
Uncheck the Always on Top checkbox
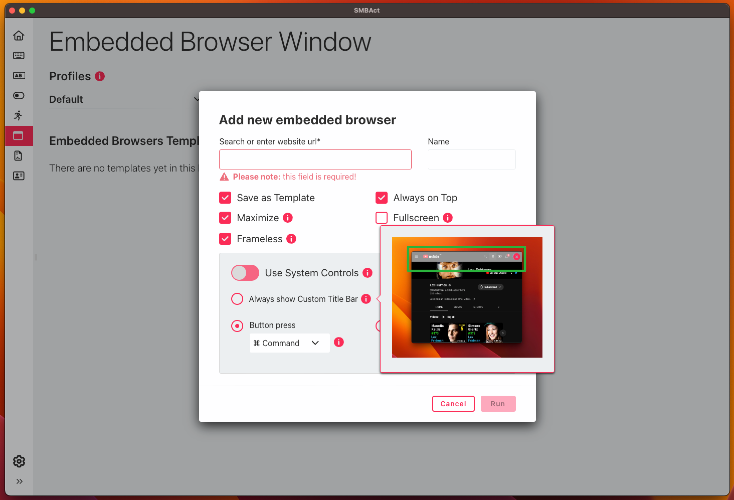pos(382,198)
